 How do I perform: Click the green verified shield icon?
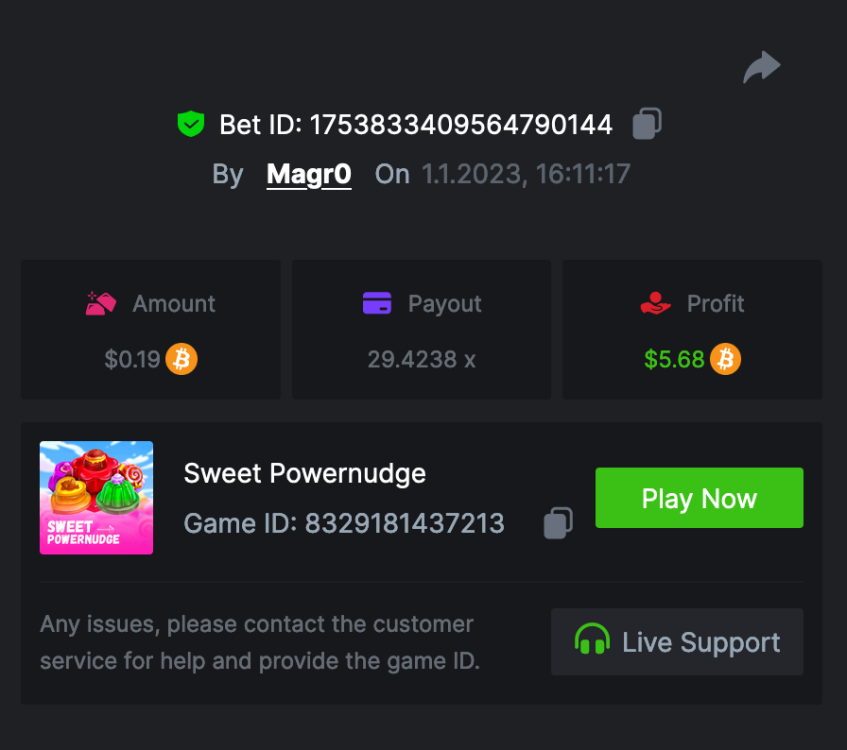point(190,125)
